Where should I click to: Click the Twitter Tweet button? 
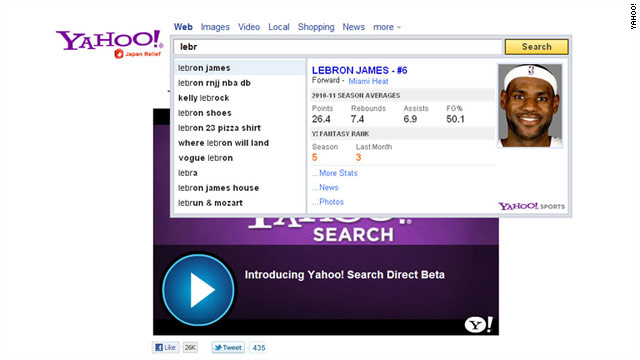click(228, 347)
